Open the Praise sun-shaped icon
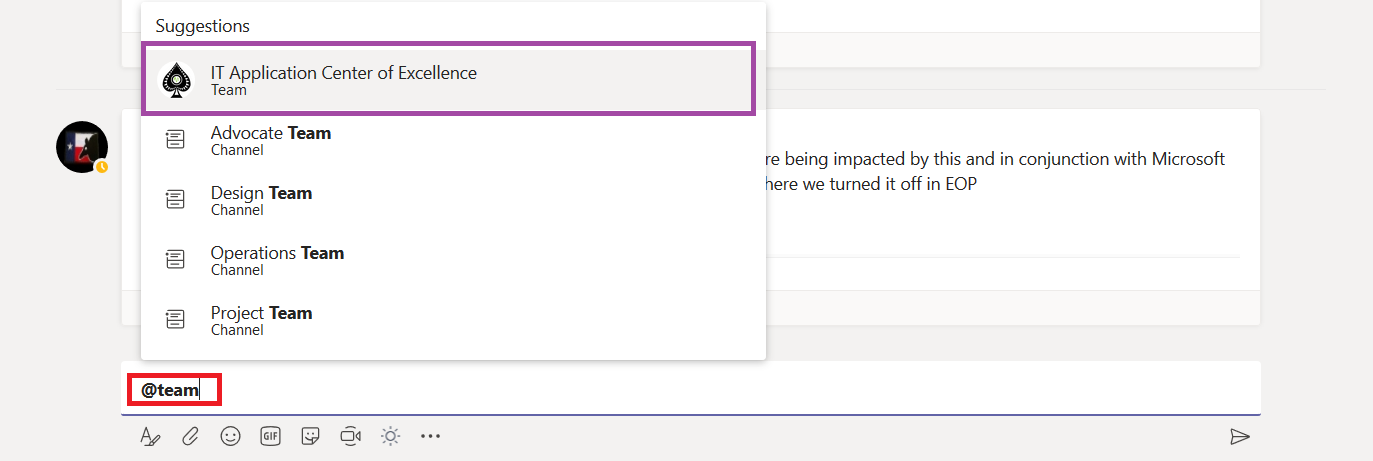Screen dimensions: 1373x461 click(x=390, y=436)
